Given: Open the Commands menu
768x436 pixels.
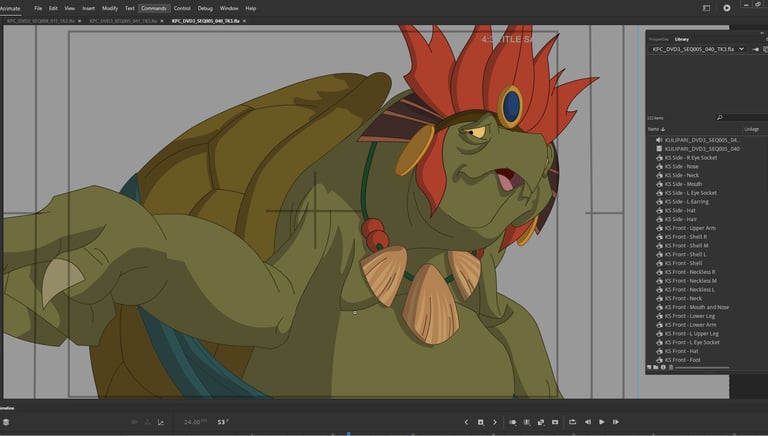Looking at the screenshot, I should point(154,8).
